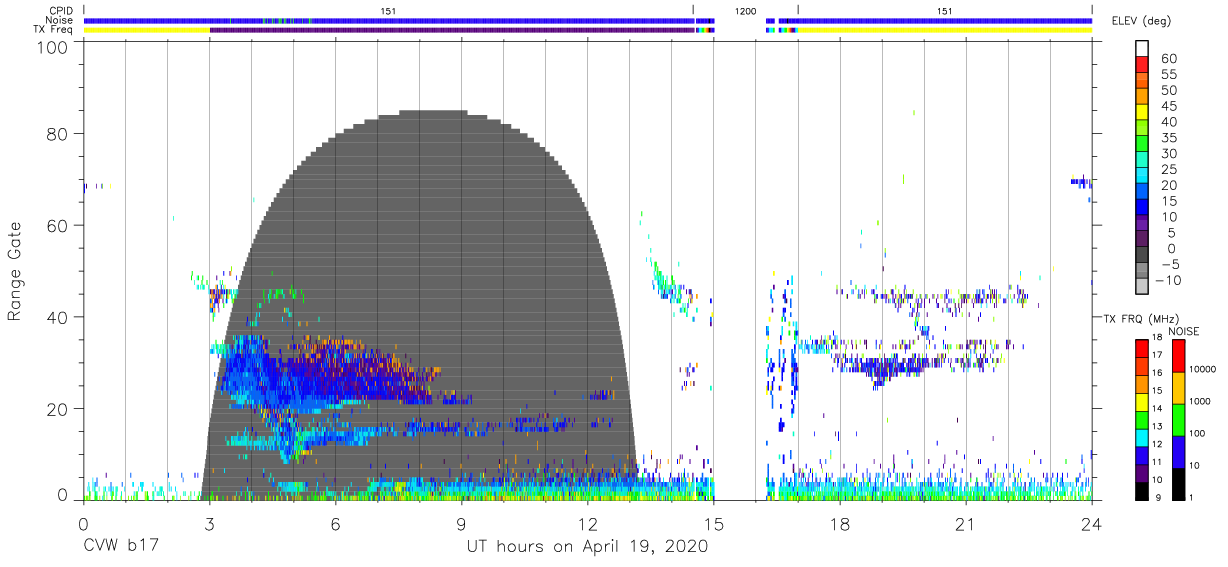The height and width of the screenshot is (567, 1228).
Task: Click the blue segment of the NOISE colorbar
Action: coord(1180,452)
